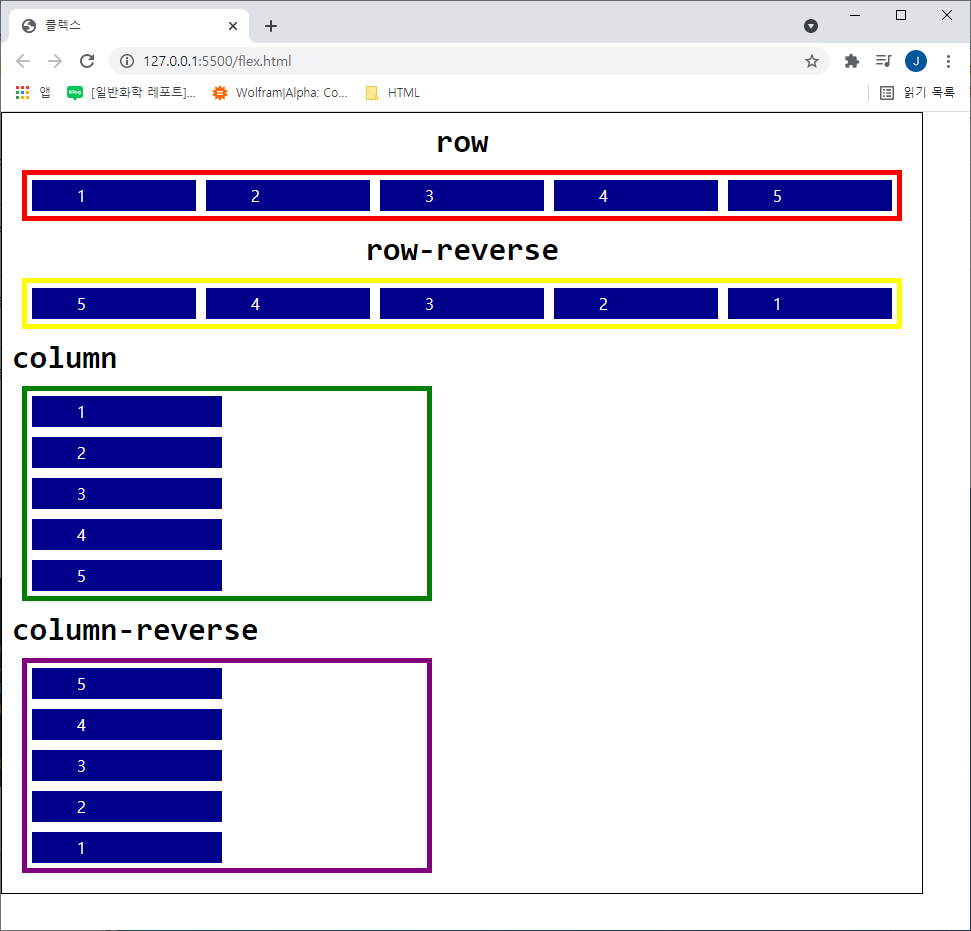Go back to the previous page
The image size is (971, 931).
23,61
